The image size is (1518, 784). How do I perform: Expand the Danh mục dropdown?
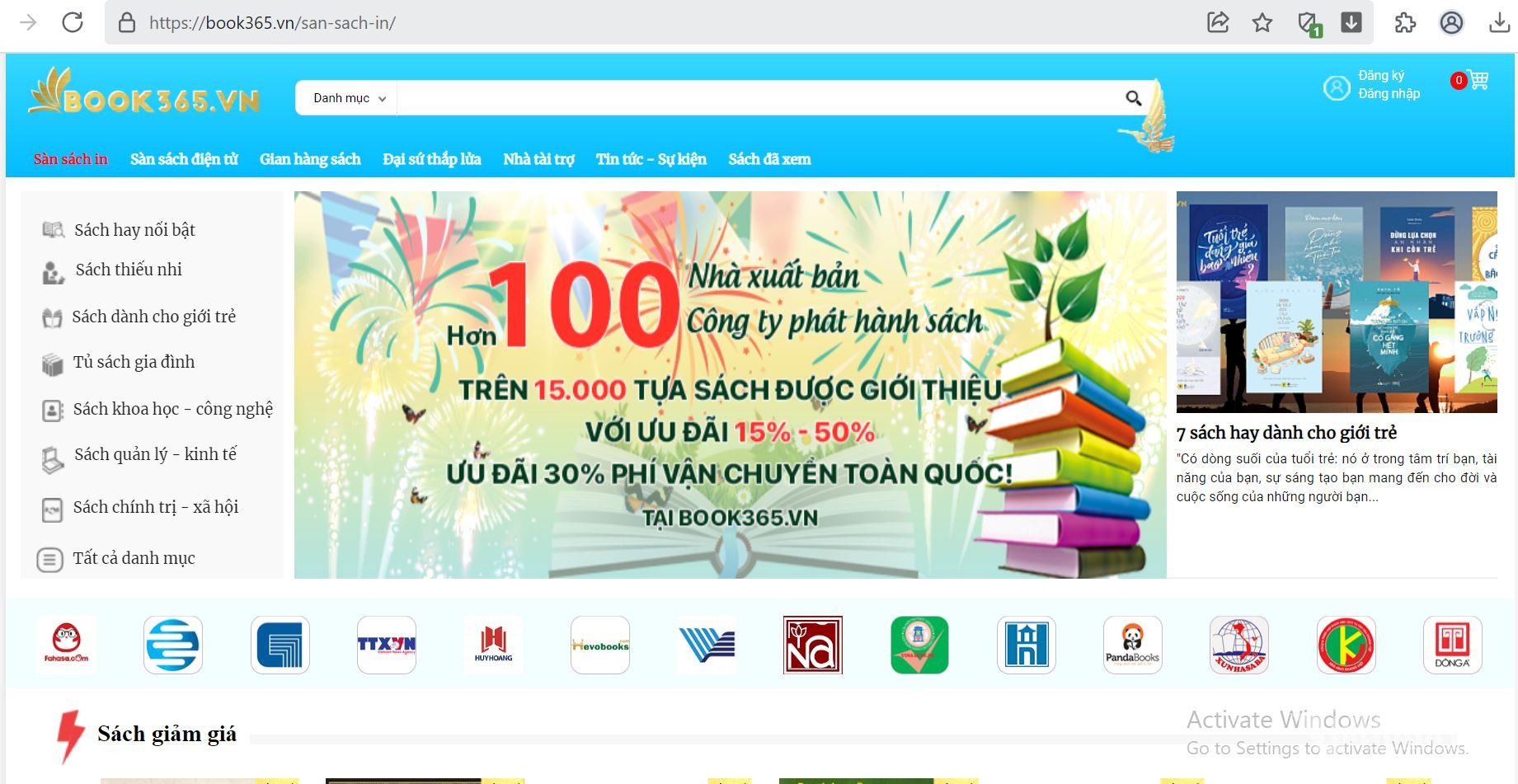(345, 97)
